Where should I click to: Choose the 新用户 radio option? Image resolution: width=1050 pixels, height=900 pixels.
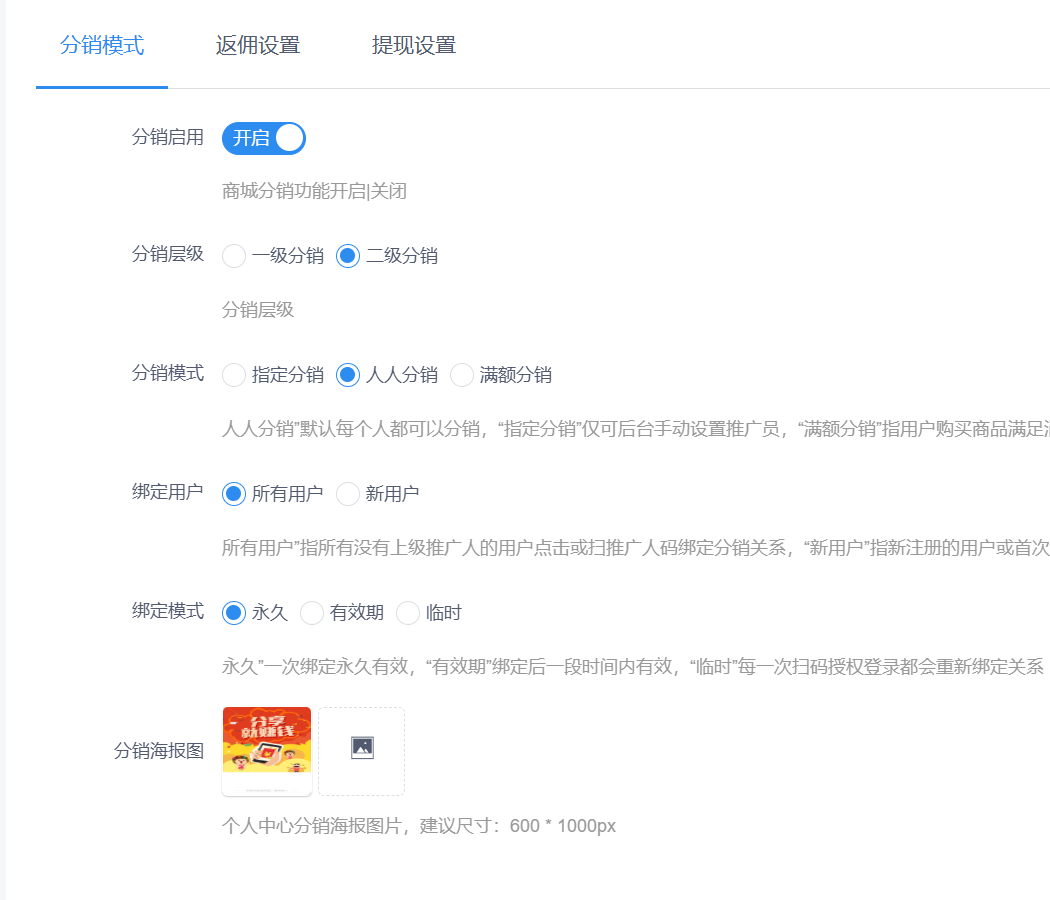[348, 494]
